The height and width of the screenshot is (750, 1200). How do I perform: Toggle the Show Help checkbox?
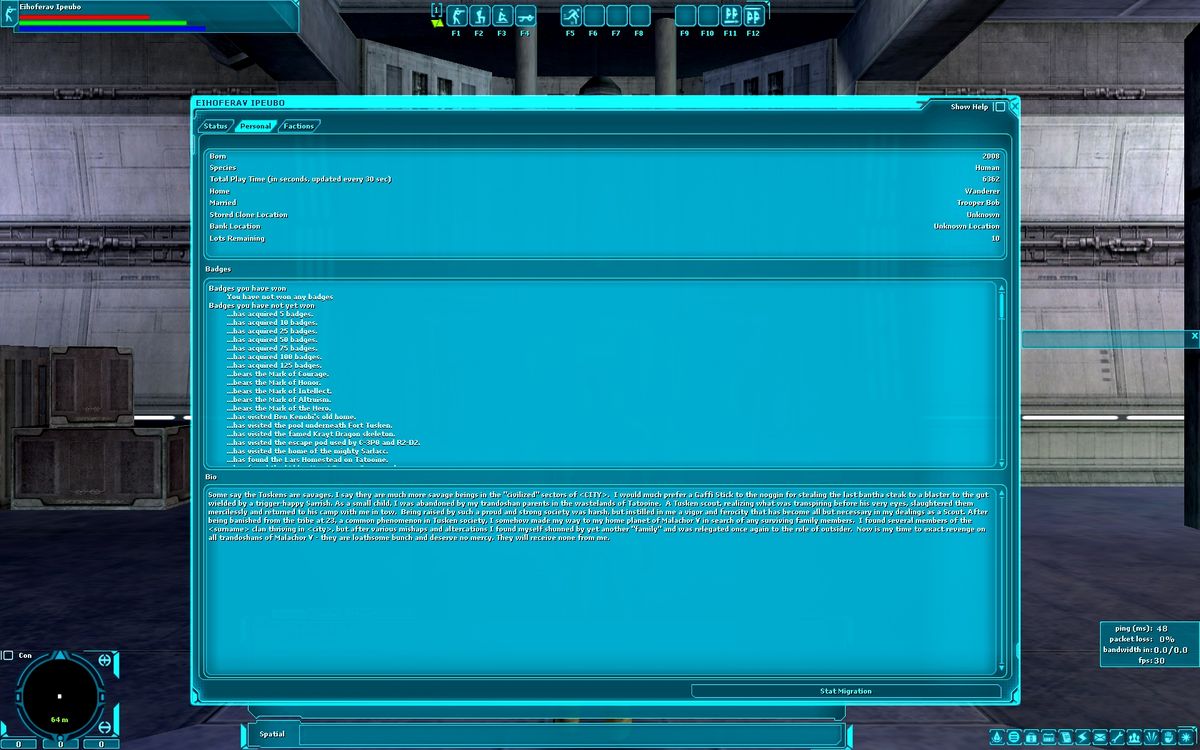click(1000, 107)
